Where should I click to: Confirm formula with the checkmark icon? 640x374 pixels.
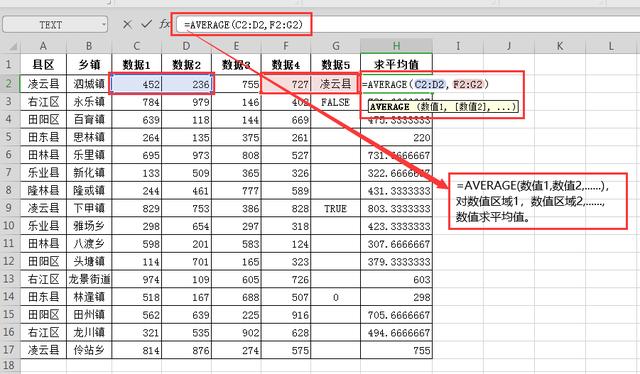pos(146,24)
